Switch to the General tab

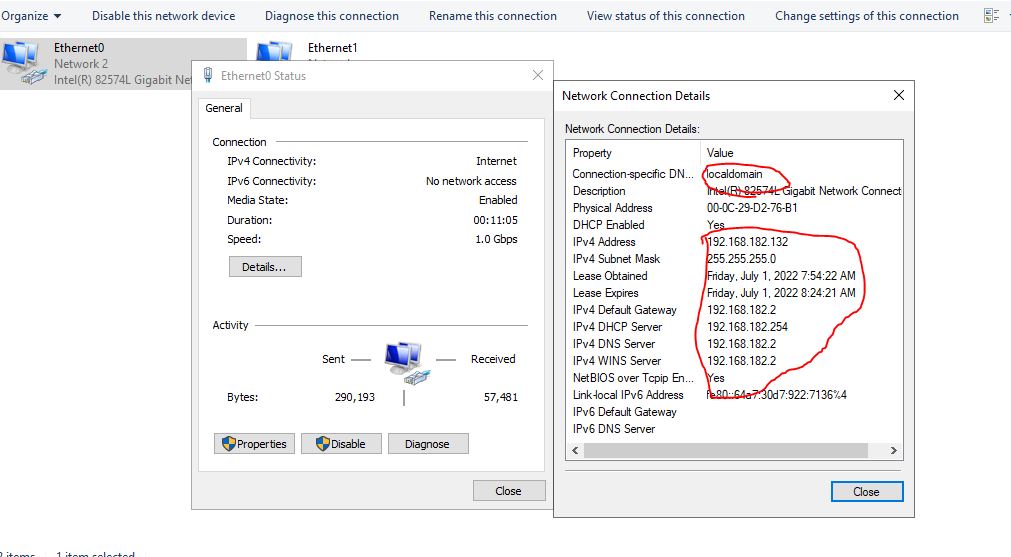click(224, 108)
